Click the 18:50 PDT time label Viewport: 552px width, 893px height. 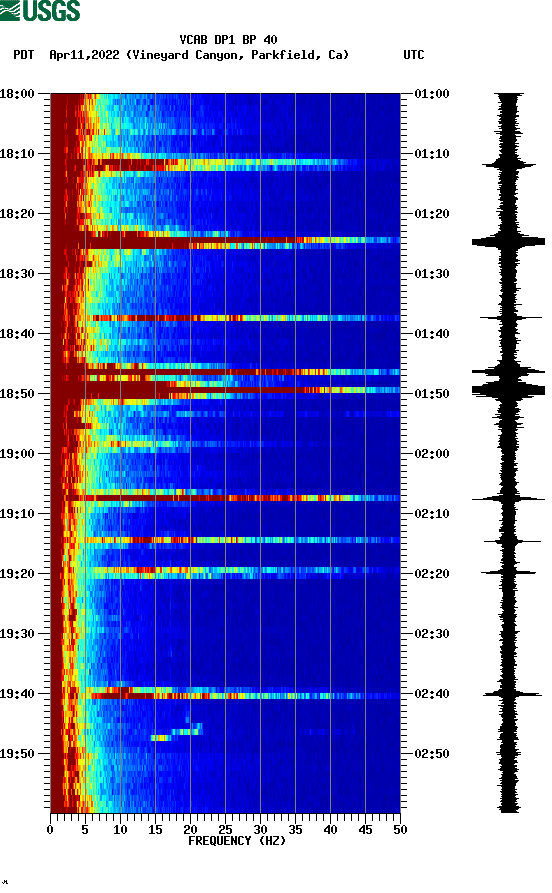click(17, 394)
